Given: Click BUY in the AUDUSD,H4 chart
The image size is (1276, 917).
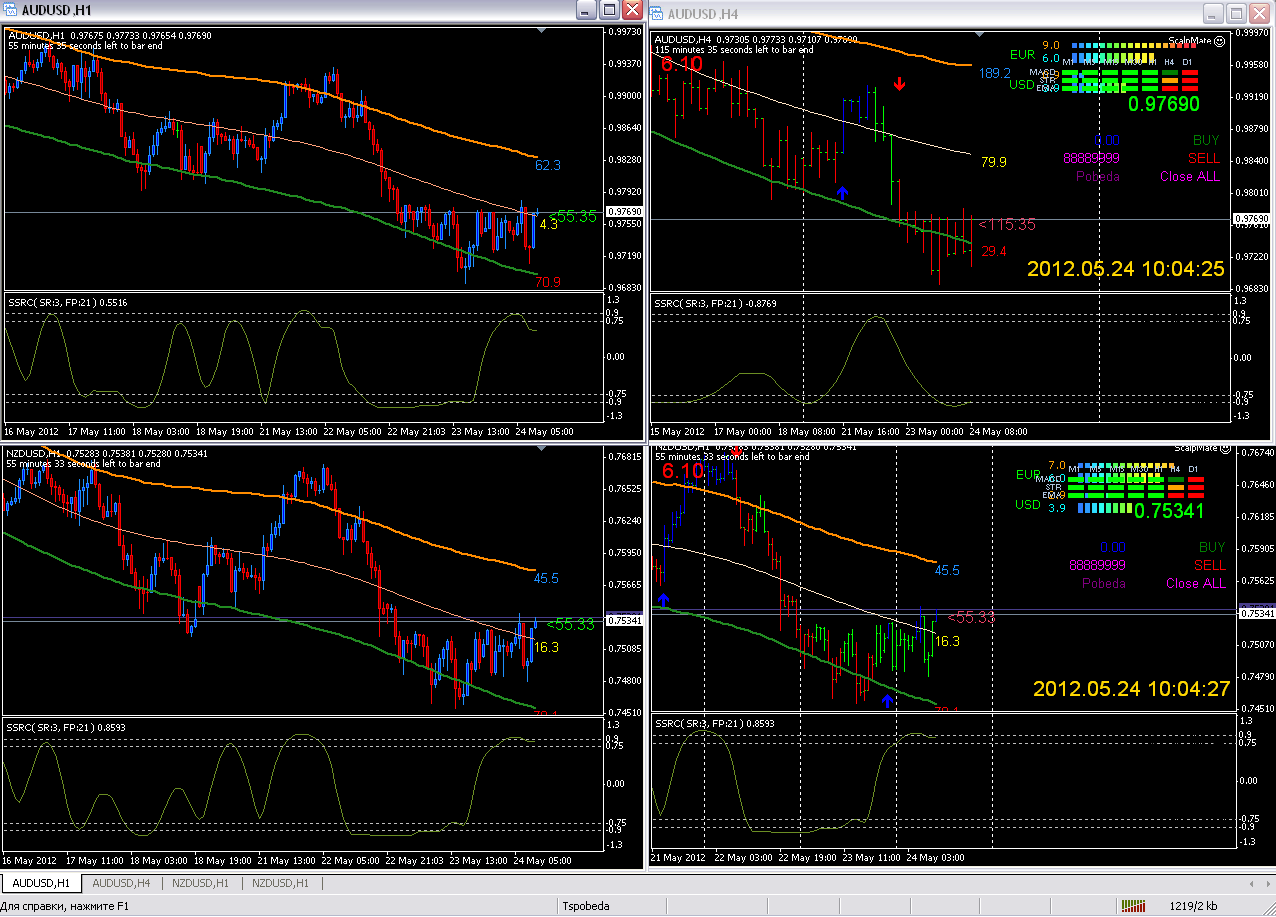Looking at the screenshot, I should click(1206, 141).
